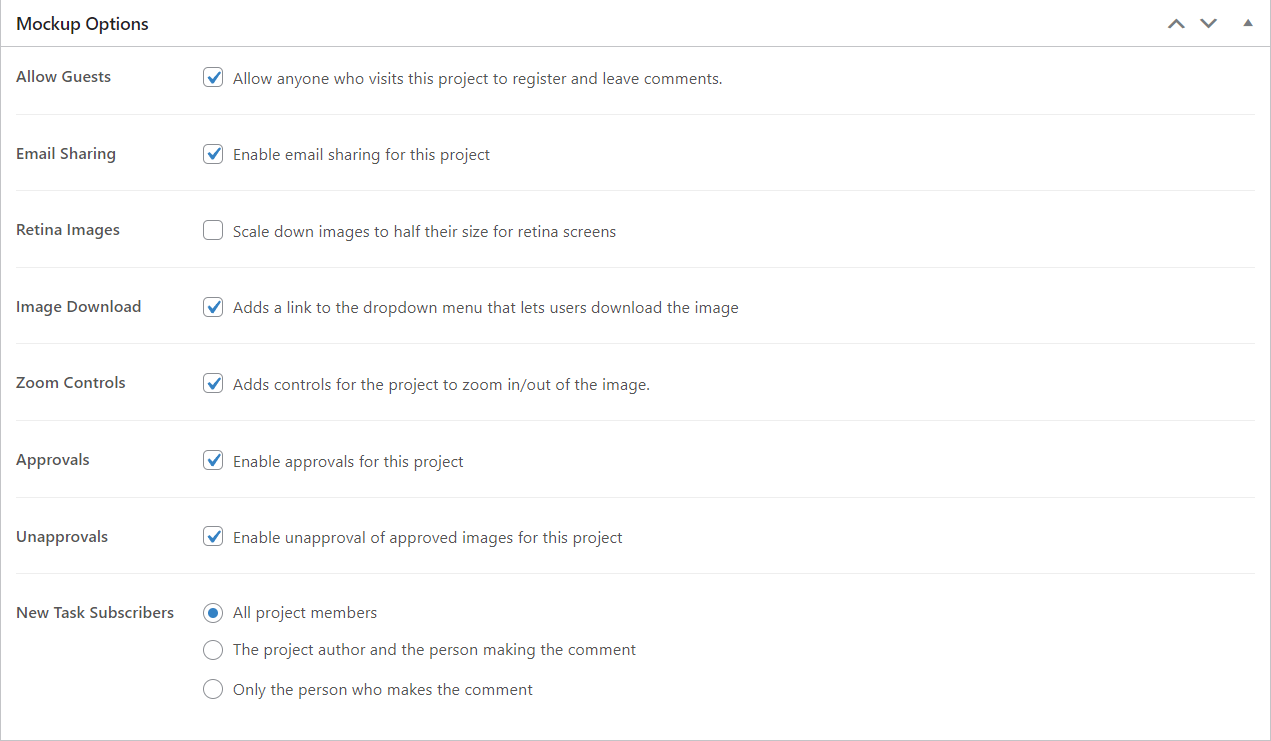Screen dimensions: 1271x741
Task: Choose project author and commenter option
Action: pos(213,650)
